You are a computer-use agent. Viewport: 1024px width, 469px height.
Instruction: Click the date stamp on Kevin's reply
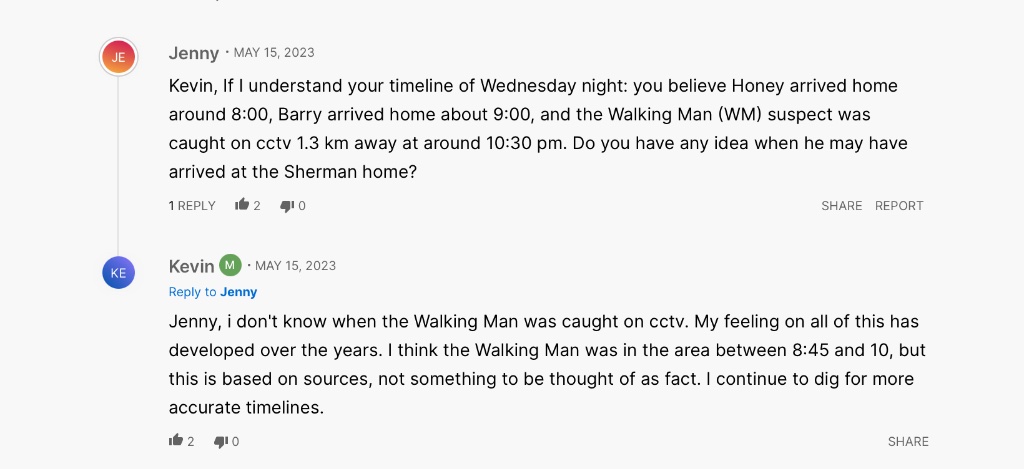coord(295,266)
